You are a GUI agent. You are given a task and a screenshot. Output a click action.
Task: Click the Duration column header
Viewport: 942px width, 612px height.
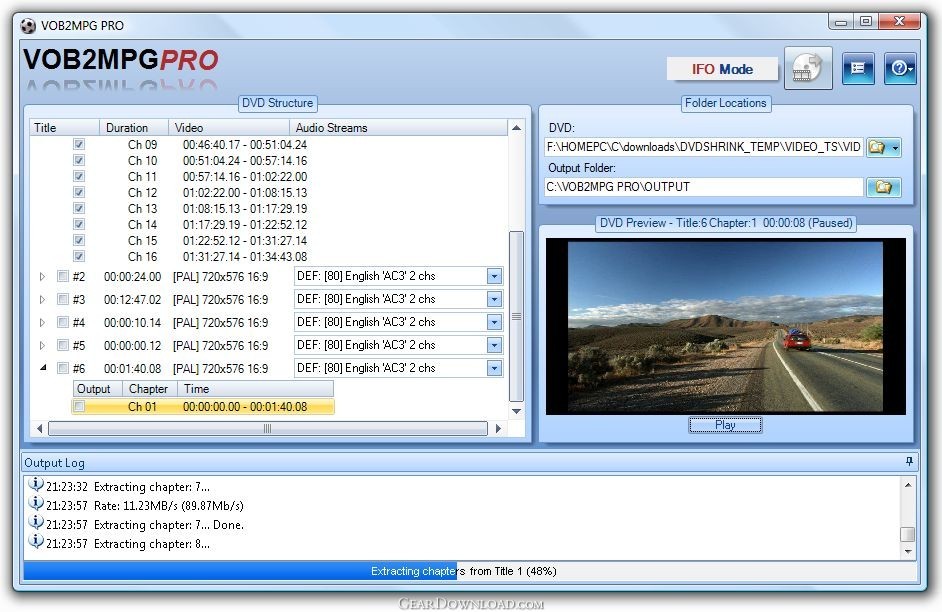[133, 127]
